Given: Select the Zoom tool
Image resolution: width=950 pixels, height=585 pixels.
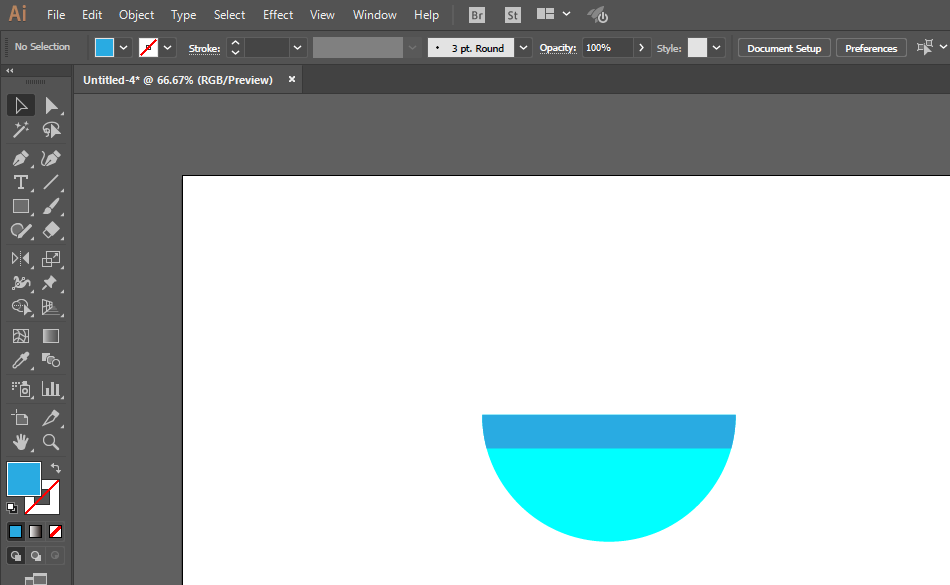Looking at the screenshot, I should (51, 442).
